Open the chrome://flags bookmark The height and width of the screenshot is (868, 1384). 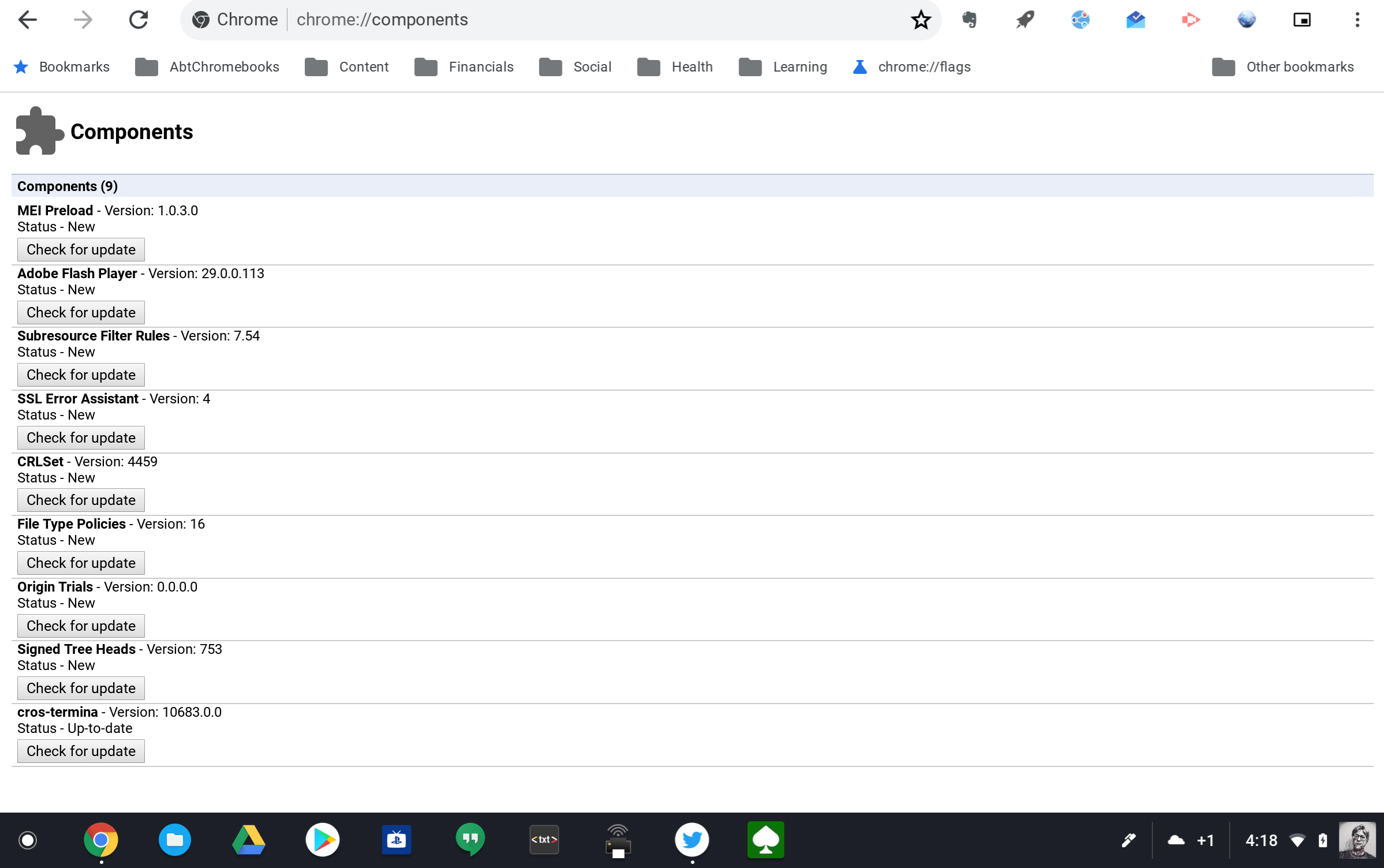coord(912,67)
